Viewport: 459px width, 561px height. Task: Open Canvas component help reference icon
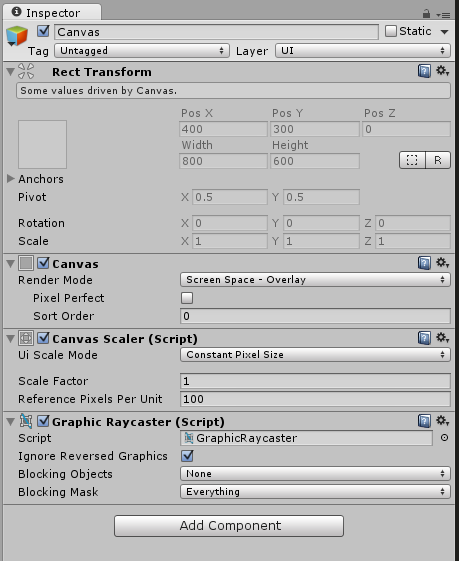pyautogui.click(x=424, y=263)
